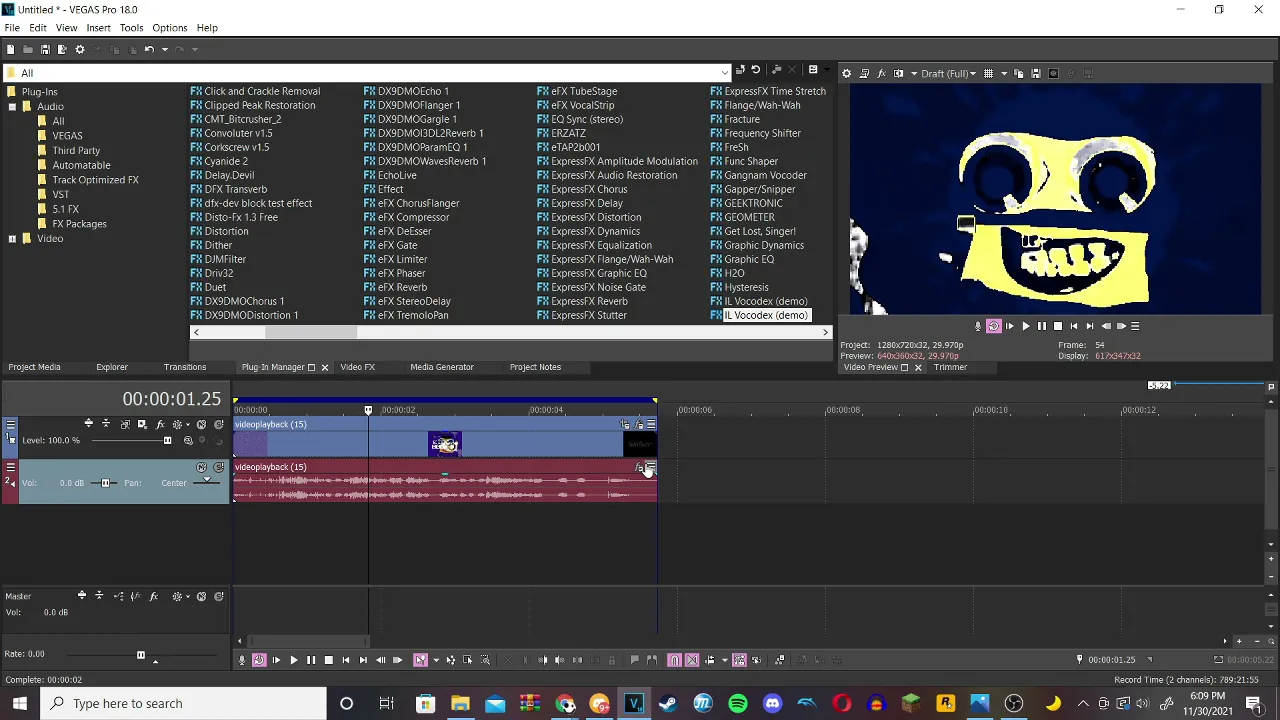Screen dimensions: 1280x720
Task: Stop playback in the Video Preview transport
Action: (x=1058, y=326)
